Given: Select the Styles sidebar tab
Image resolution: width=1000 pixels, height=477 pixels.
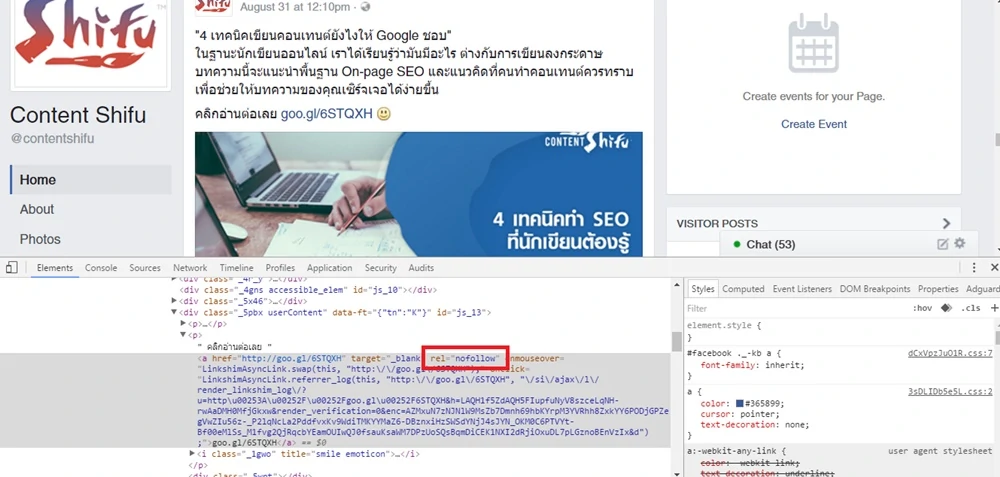Looking at the screenshot, I should pos(702,289).
